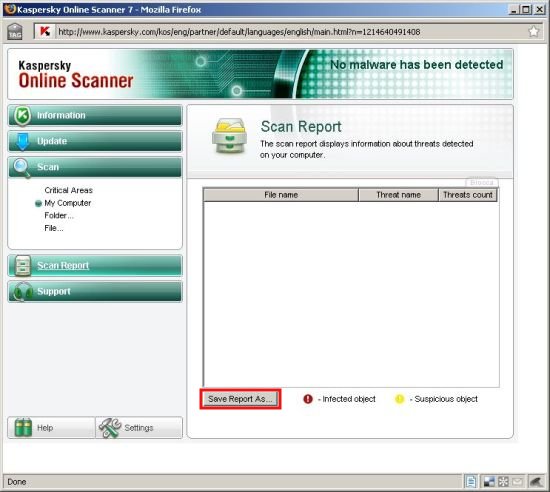
Task: Click the Save Report As... button
Action: point(240,399)
